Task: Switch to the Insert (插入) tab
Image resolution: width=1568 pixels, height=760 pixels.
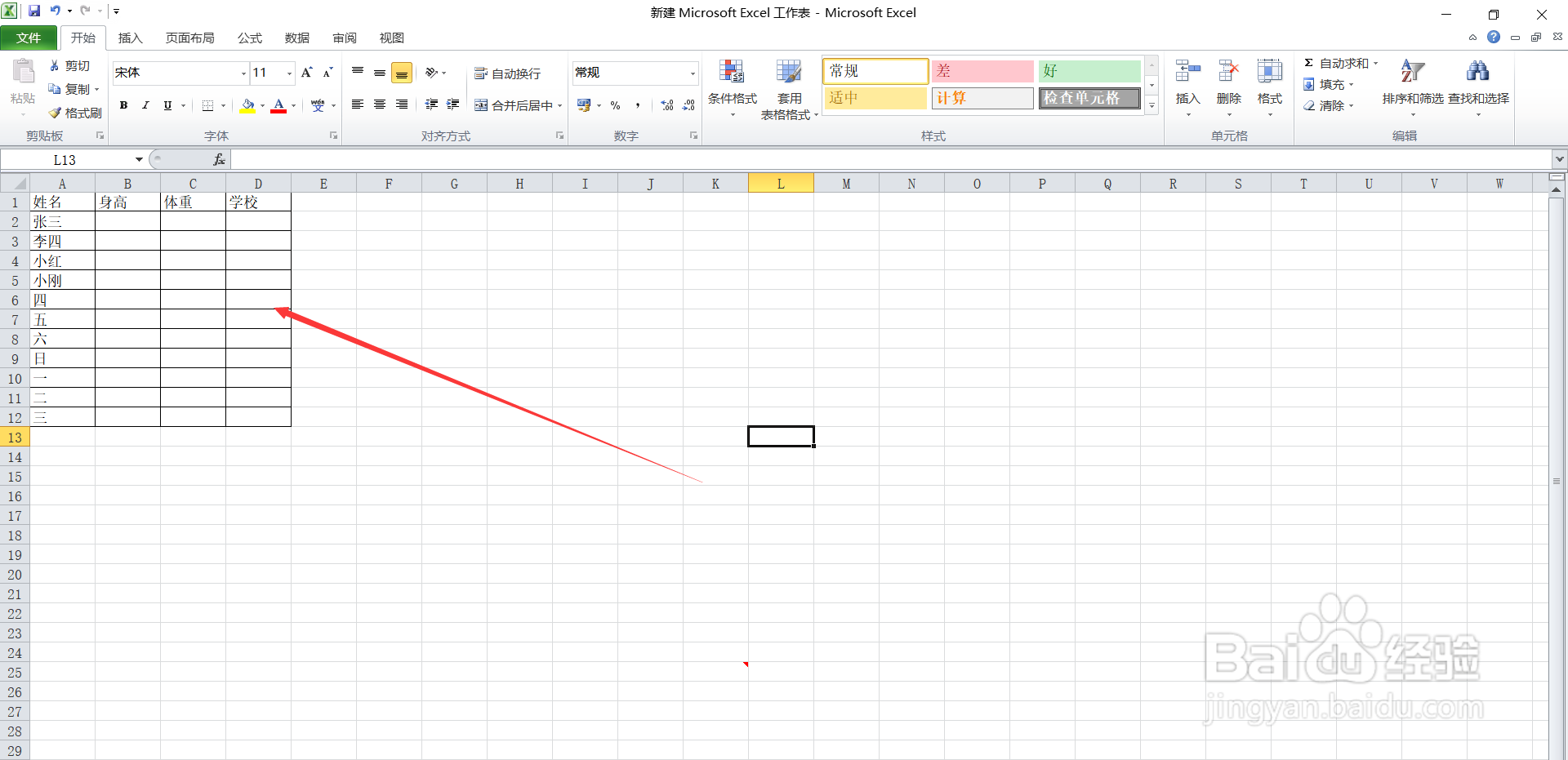Action: [x=130, y=38]
